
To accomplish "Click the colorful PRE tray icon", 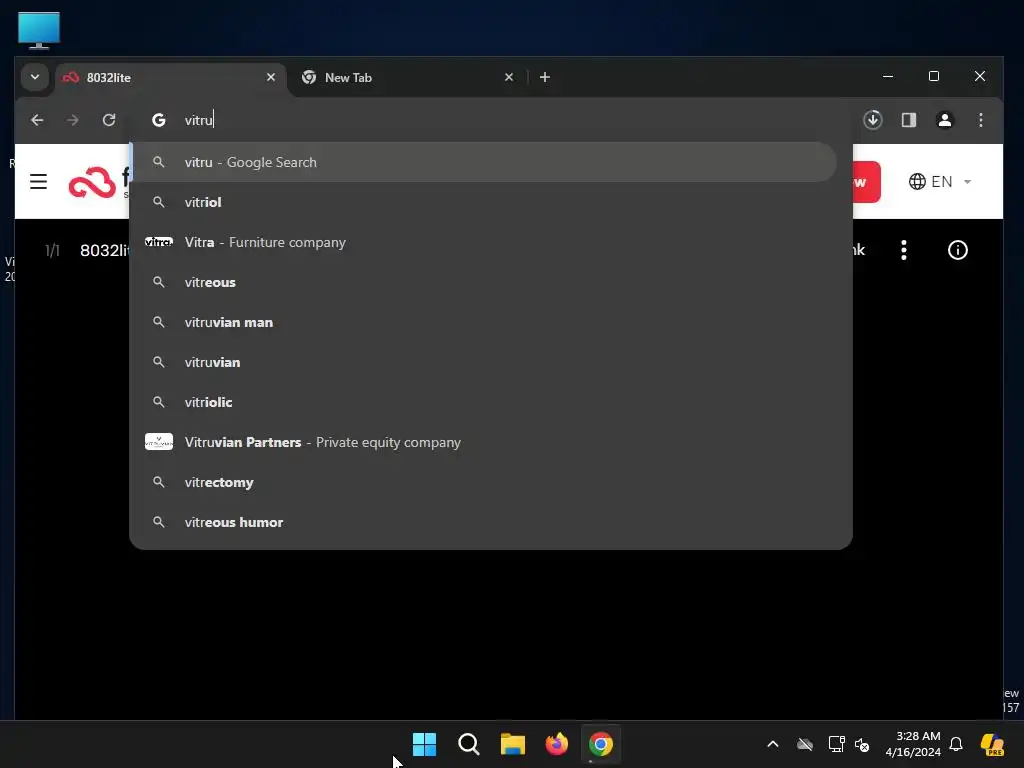I will [993, 744].
